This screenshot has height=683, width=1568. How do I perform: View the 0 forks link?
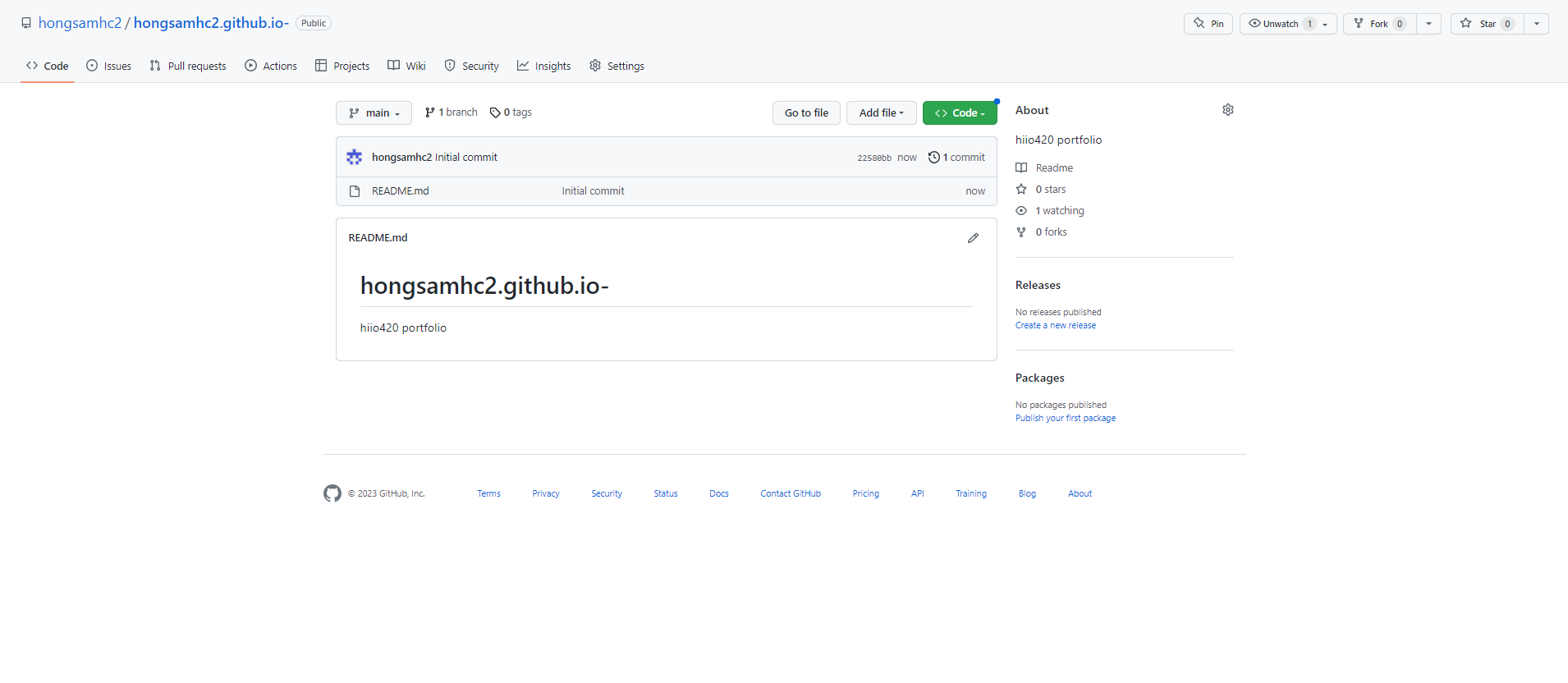pos(1042,231)
